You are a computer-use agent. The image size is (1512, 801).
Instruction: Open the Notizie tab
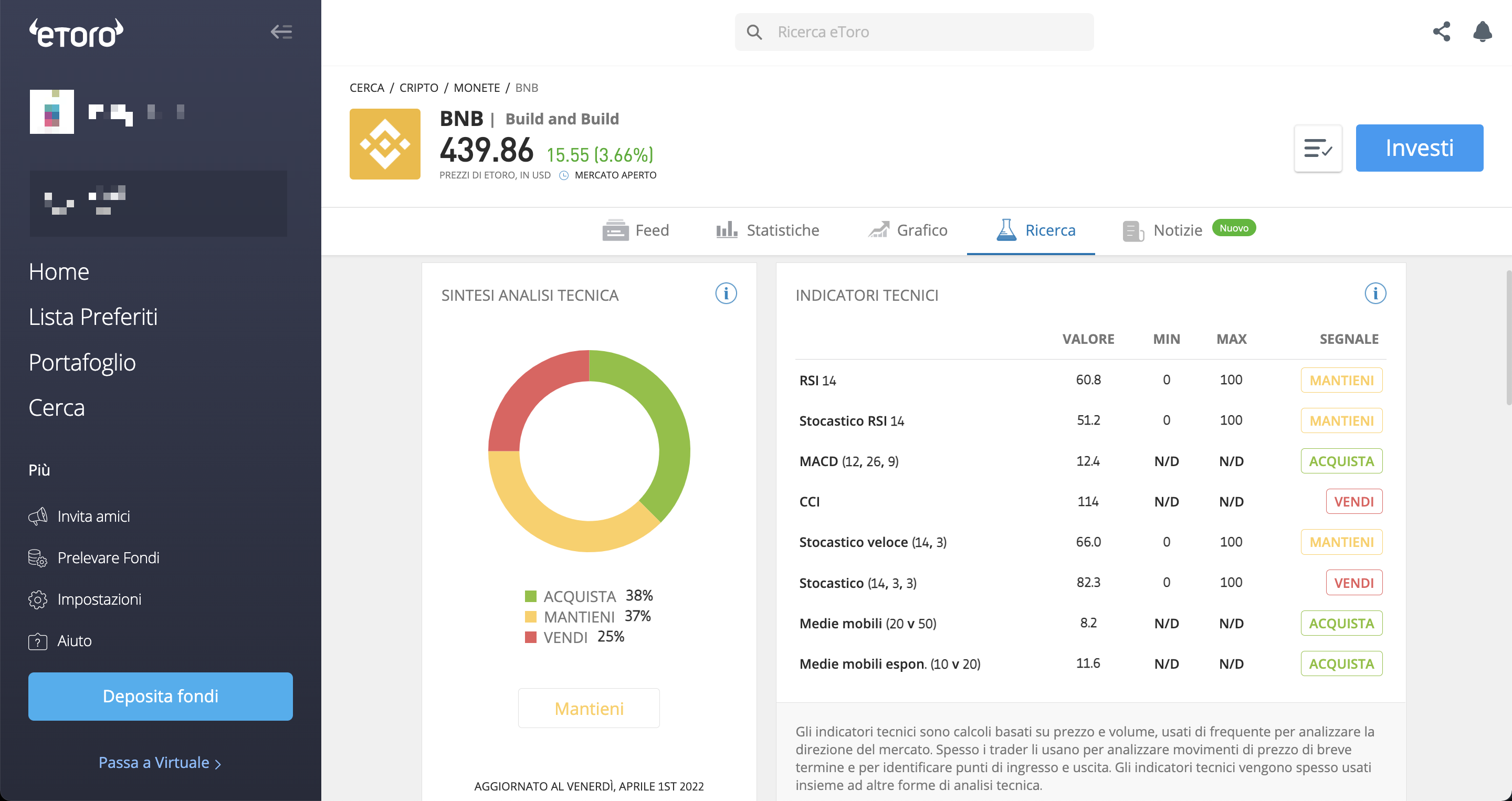pos(1162,230)
